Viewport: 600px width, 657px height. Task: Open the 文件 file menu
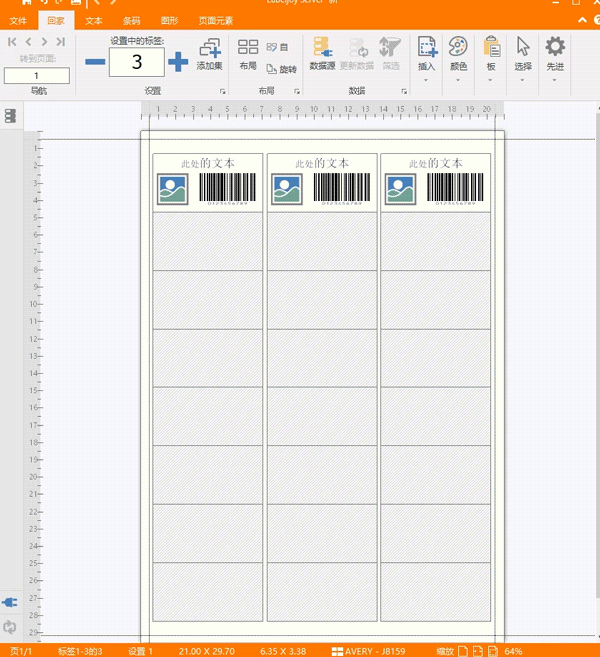[x=18, y=21]
